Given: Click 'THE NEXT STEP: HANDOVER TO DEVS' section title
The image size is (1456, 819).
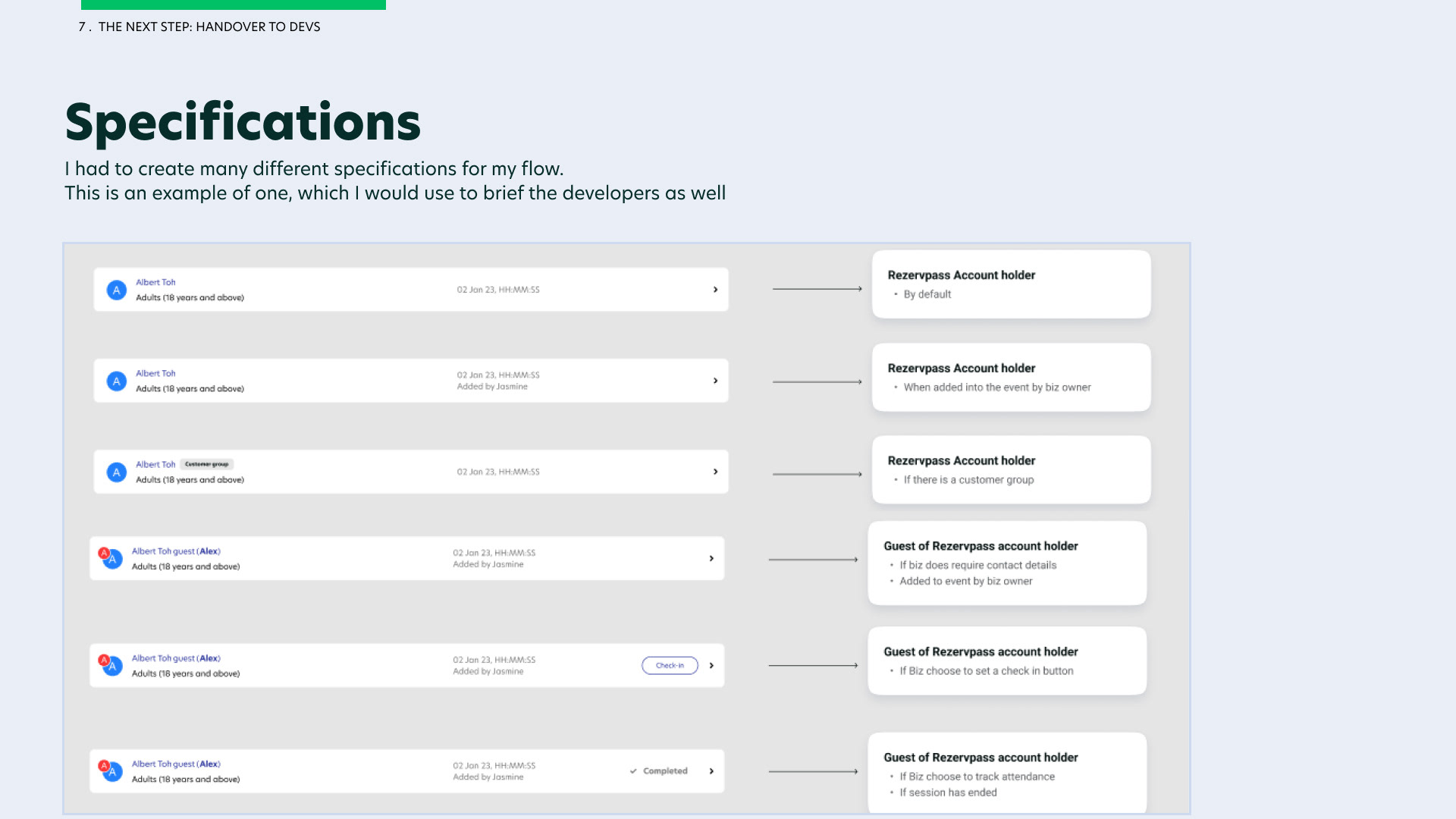Looking at the screenshot, I should coord(209,27).
